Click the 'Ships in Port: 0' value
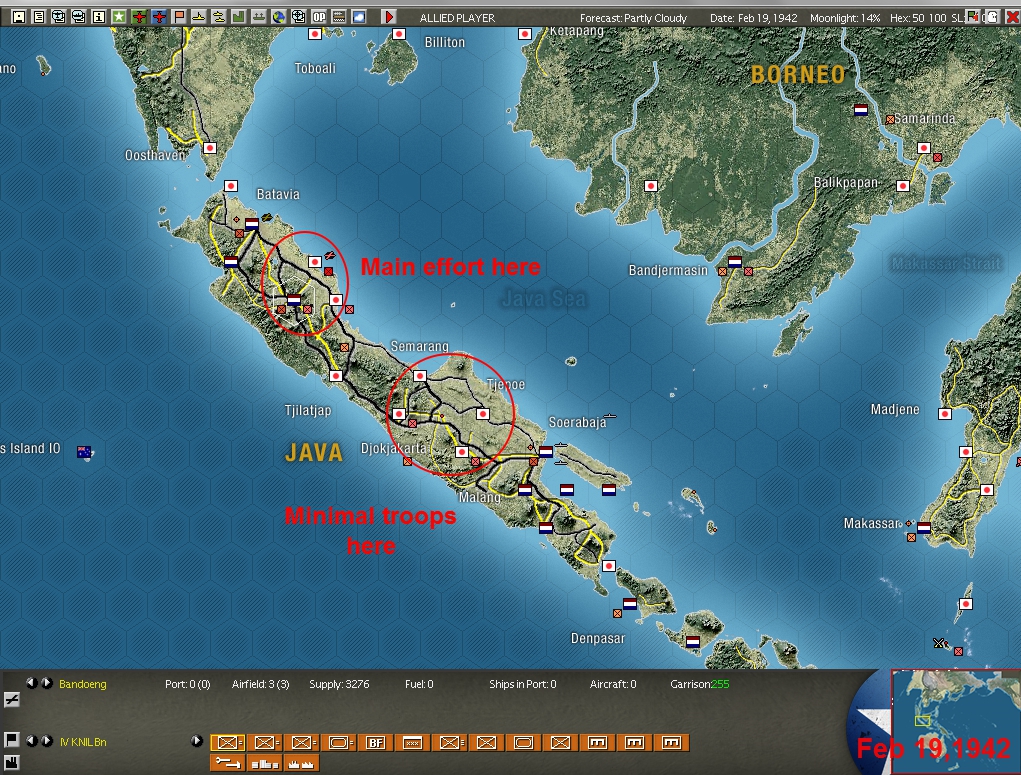 523,684
